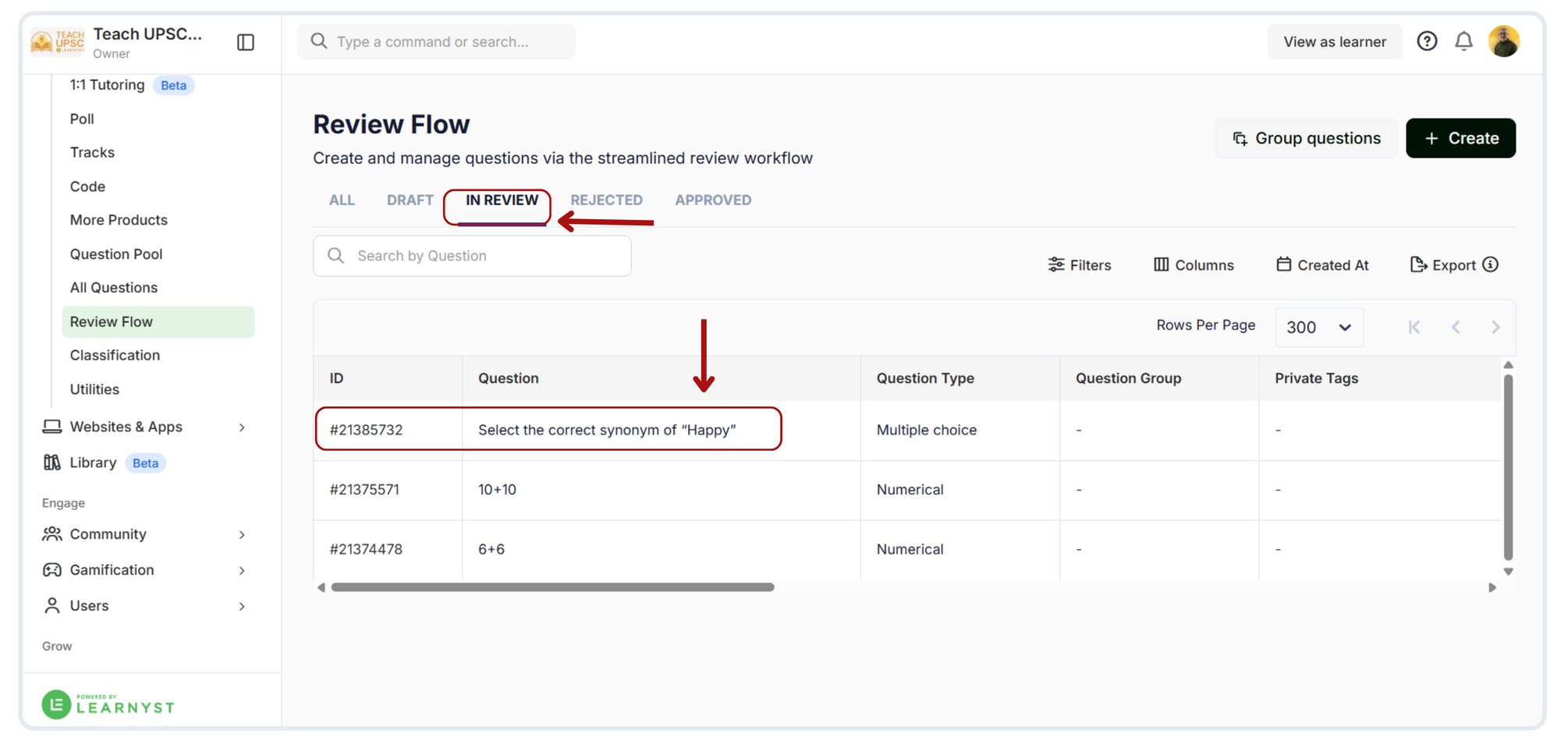The height and width of the screenshot is (748, 1568).
Task: Click the command or search bar
Action: click(436, 41)
